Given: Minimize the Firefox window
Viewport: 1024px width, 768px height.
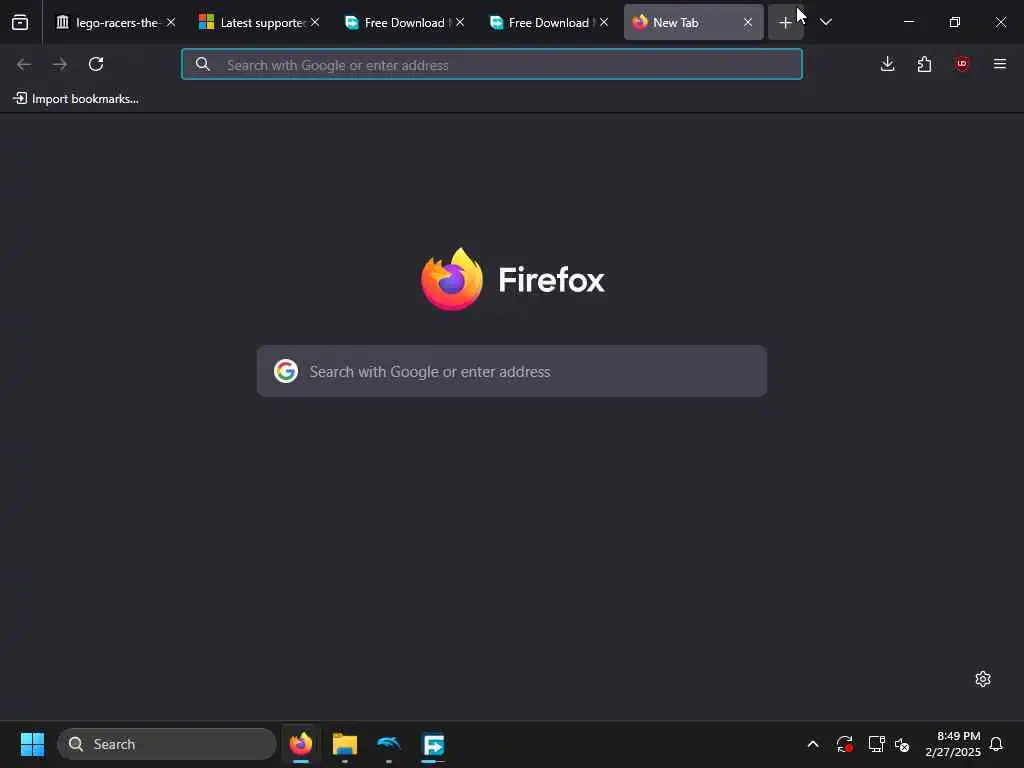Looking at the screenshot, I should (908, 22).
